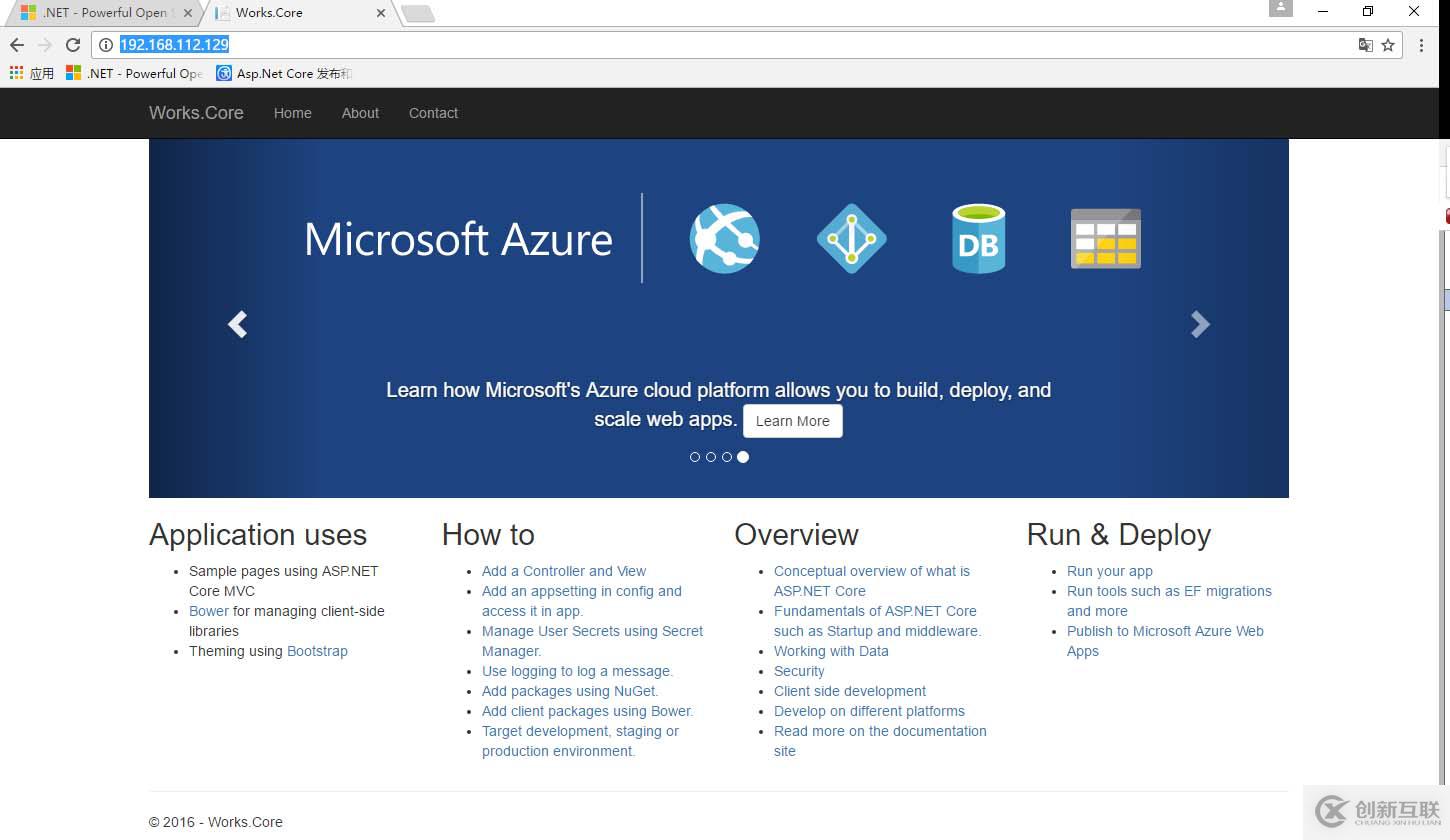1450x840 pixels.
Task: Open the Security link
Action: pos(799,671)
